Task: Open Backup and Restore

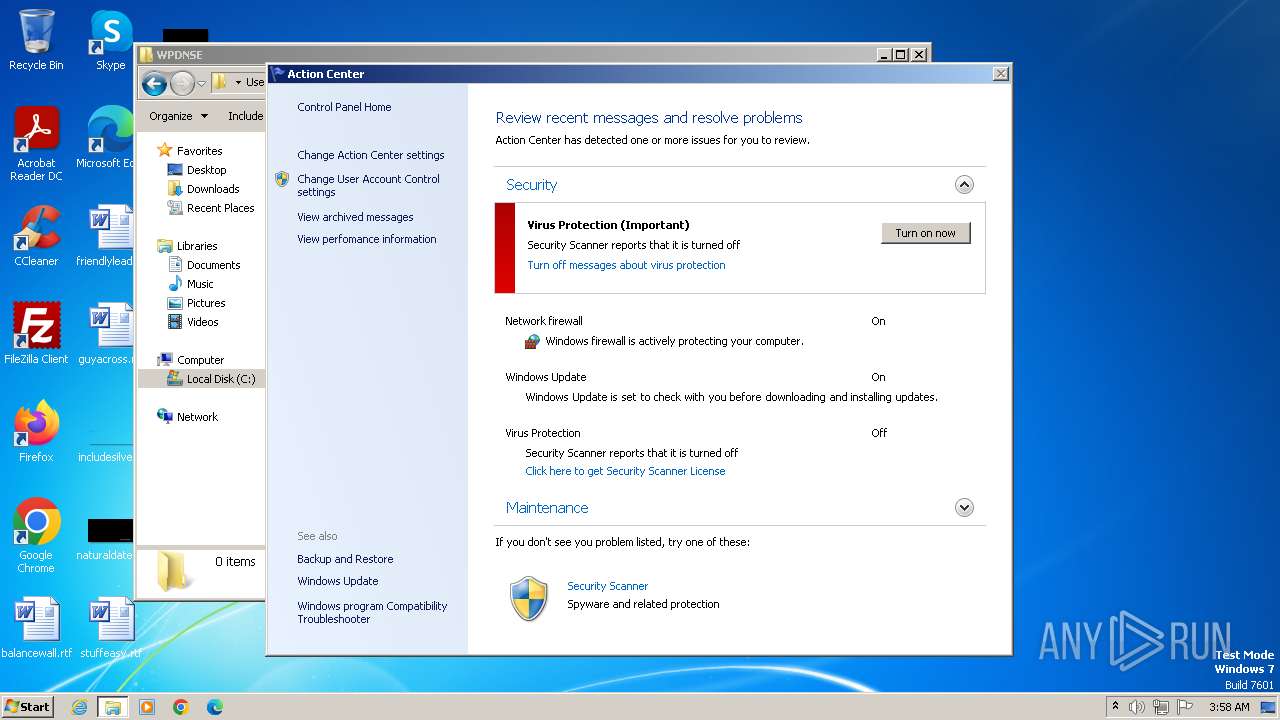Action: (345, 559)
